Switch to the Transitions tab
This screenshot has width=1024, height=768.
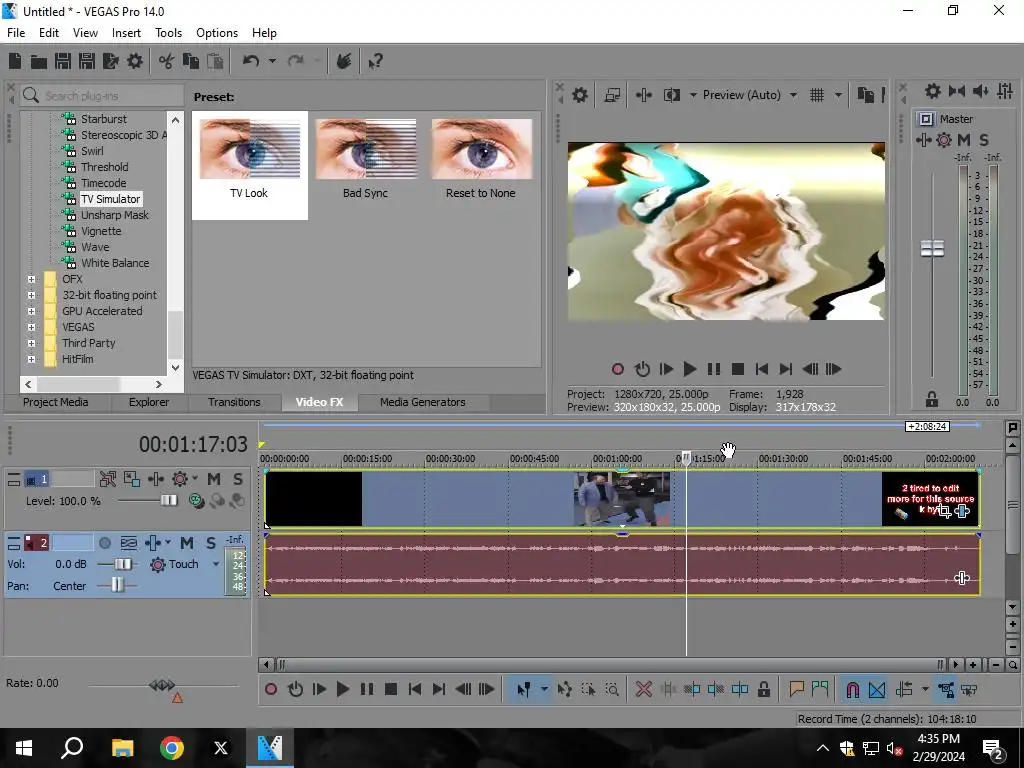234,402
